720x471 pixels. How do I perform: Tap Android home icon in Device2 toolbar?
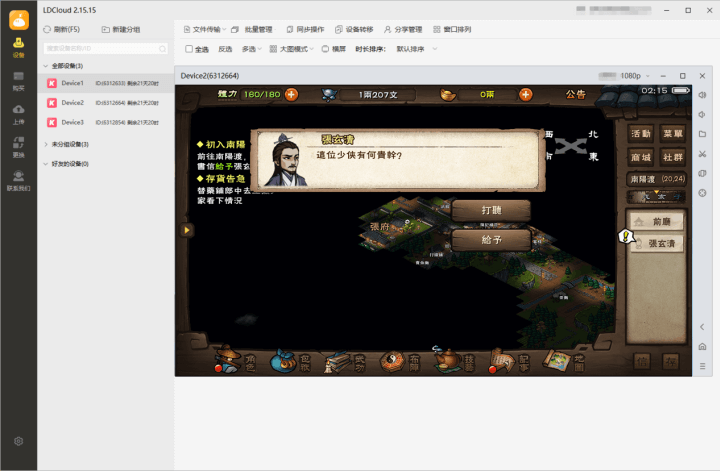702,347
